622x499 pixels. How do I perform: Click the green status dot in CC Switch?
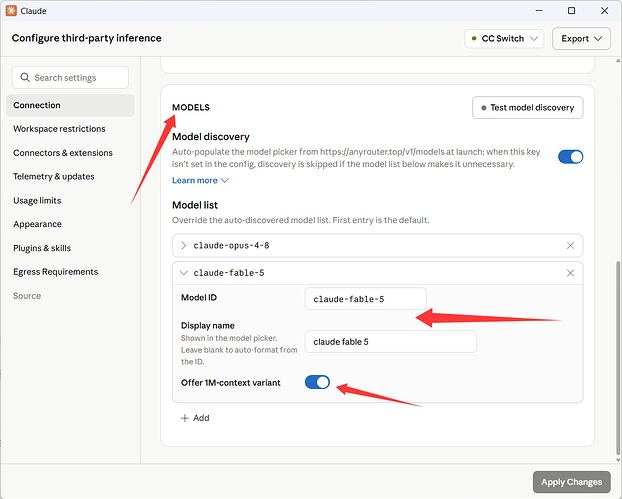tap(474, 38)
